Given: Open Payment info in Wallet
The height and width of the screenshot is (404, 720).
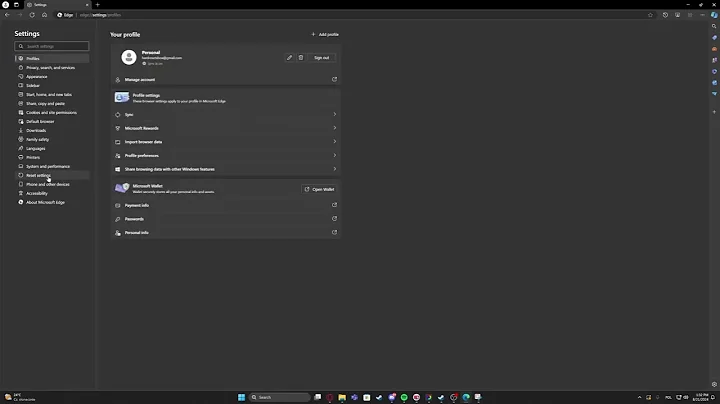Looking at the screenshot, I should coord(225,205).
